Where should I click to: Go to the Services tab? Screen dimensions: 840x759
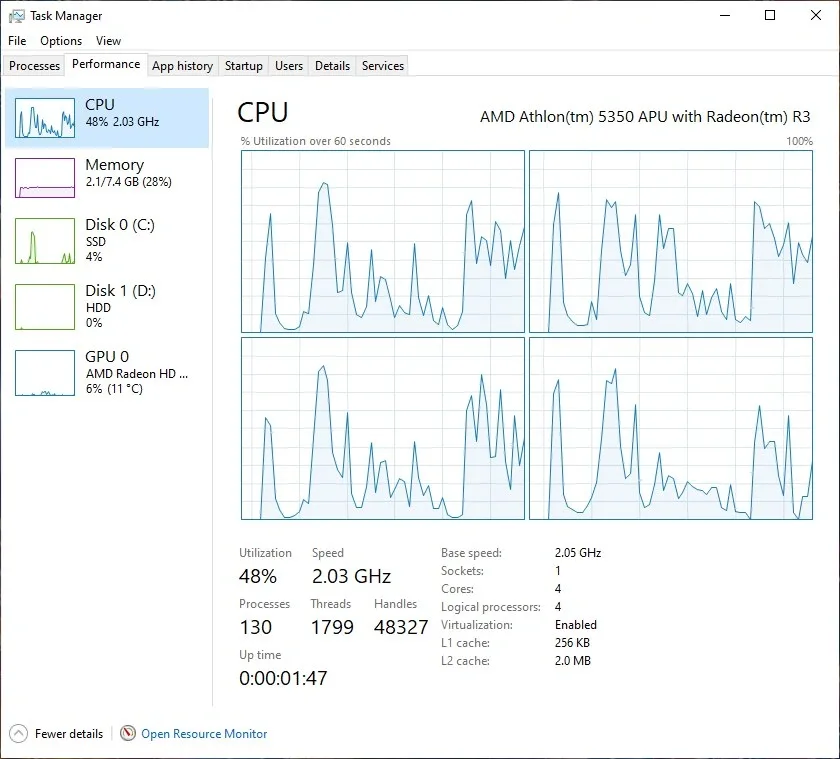[382, 66]
